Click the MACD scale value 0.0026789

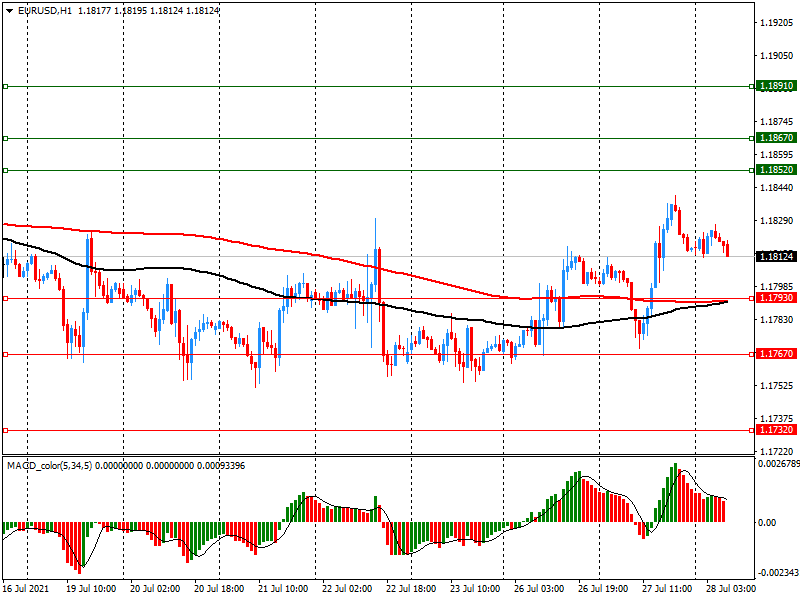pos(779,464)
